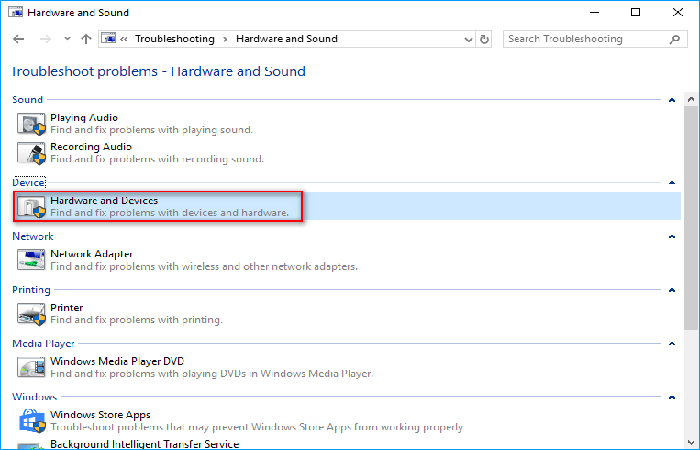Click the Printer troubleshooter icon

pos(31,314)
